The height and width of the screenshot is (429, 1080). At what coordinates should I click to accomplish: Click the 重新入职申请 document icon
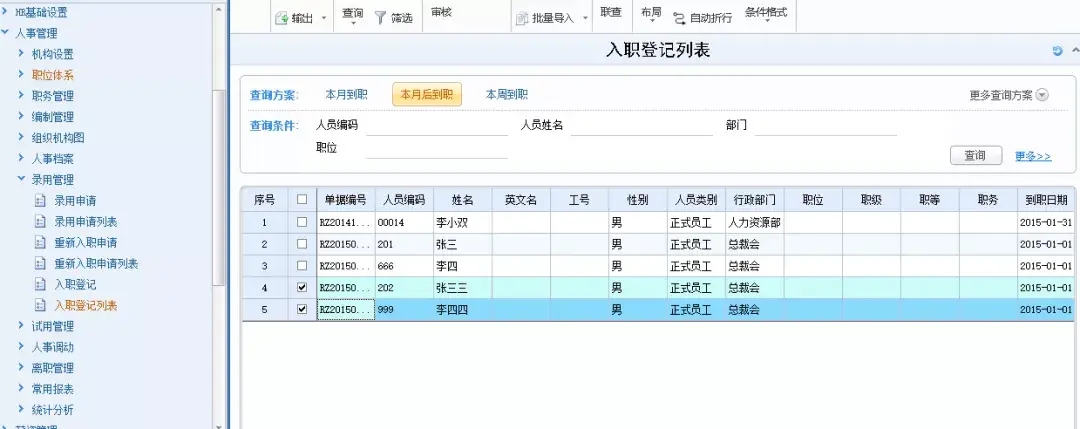[x=40, y=242]
